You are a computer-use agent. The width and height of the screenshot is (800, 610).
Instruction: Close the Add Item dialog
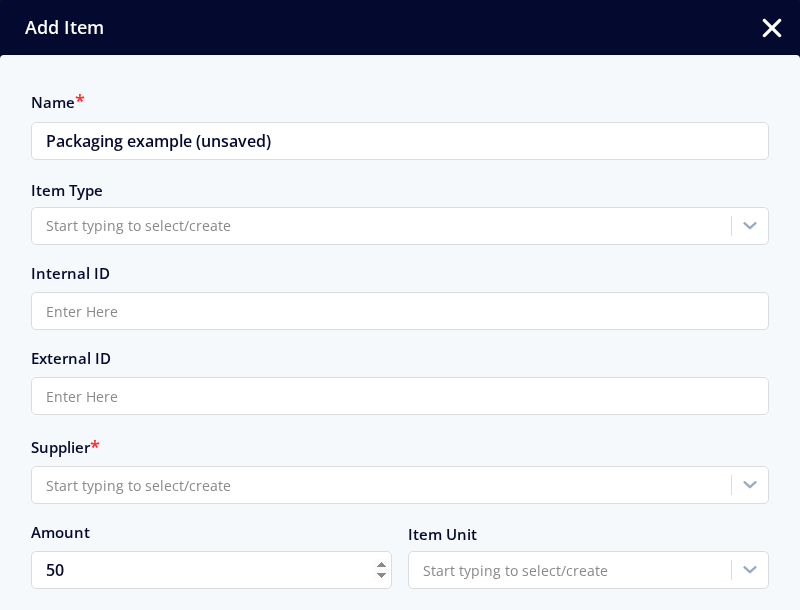(x=771, y=28)
